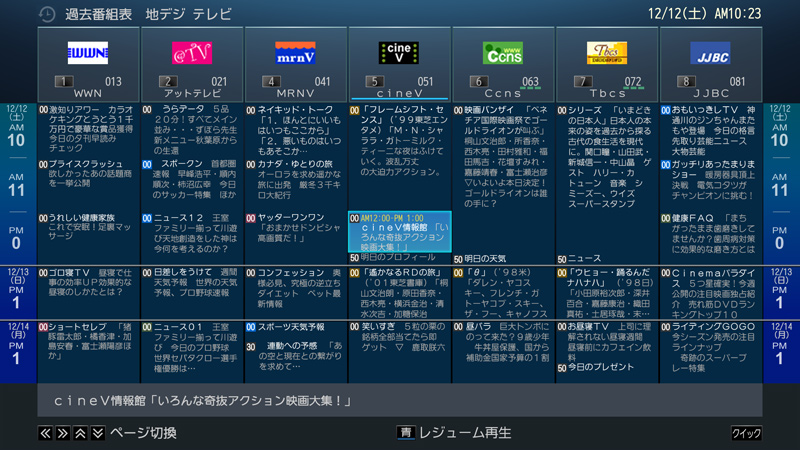The width and height of the screenshot is (800, 450).
Task: Select the 12/14 Monday date row on left
Action: (18, 344)
